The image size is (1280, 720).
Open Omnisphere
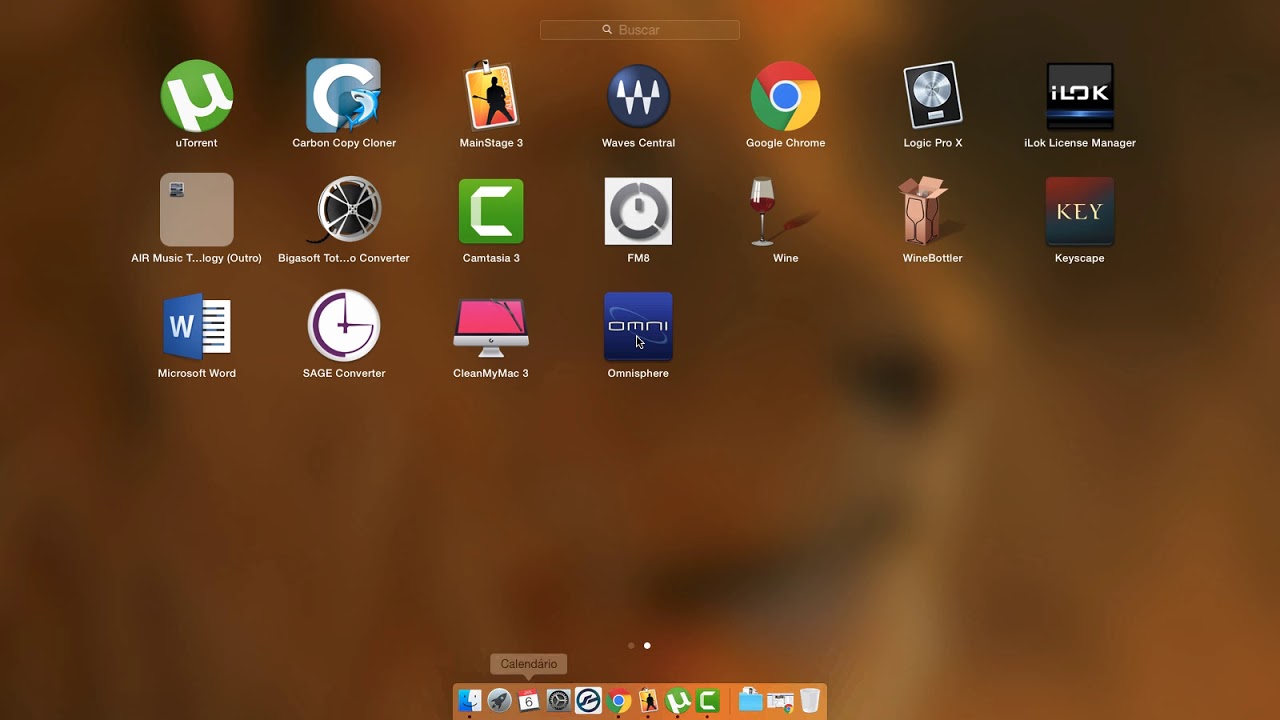coord(638,326)
